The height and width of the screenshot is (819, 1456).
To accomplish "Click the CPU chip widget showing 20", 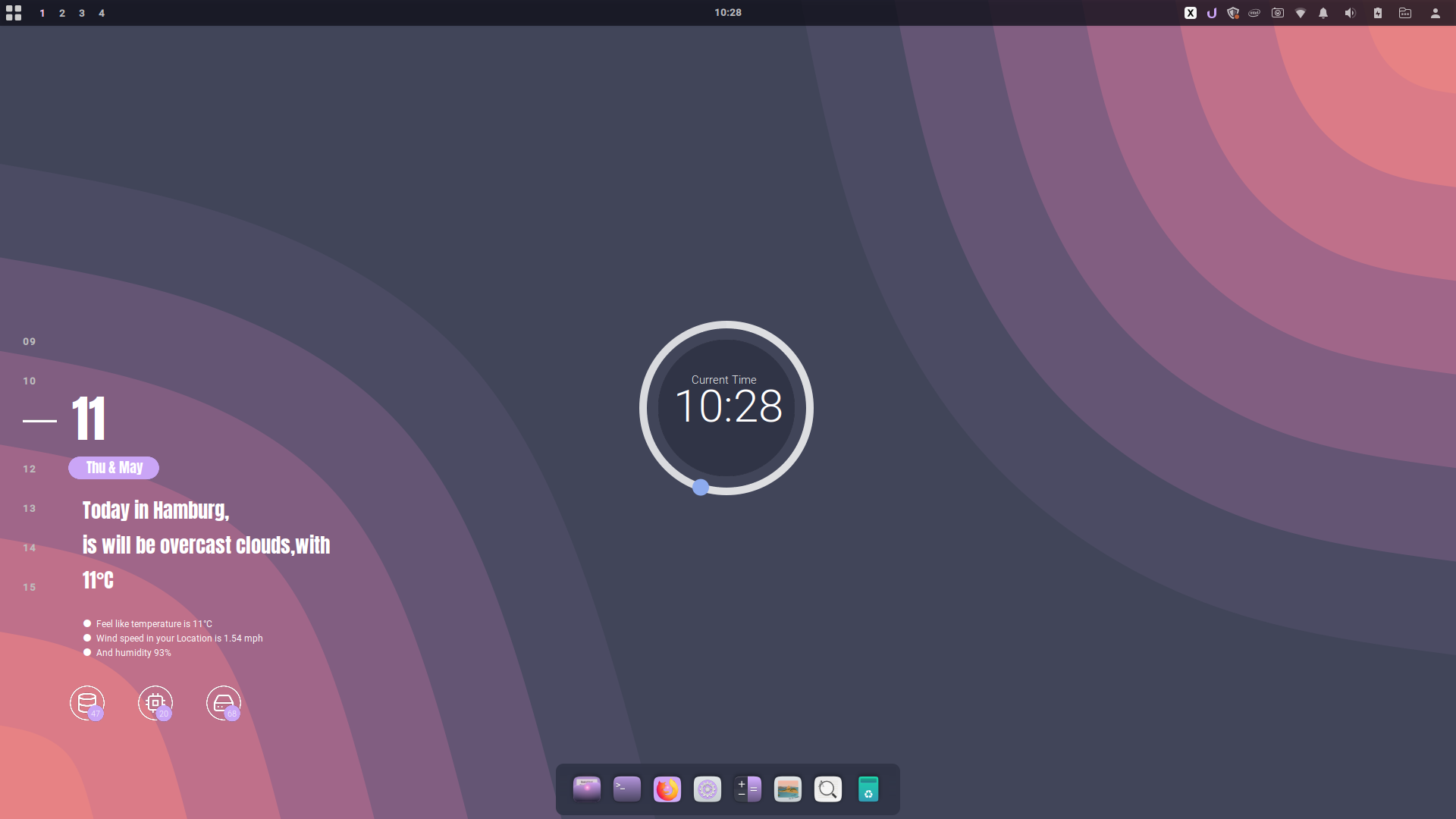I will (155, 703).
